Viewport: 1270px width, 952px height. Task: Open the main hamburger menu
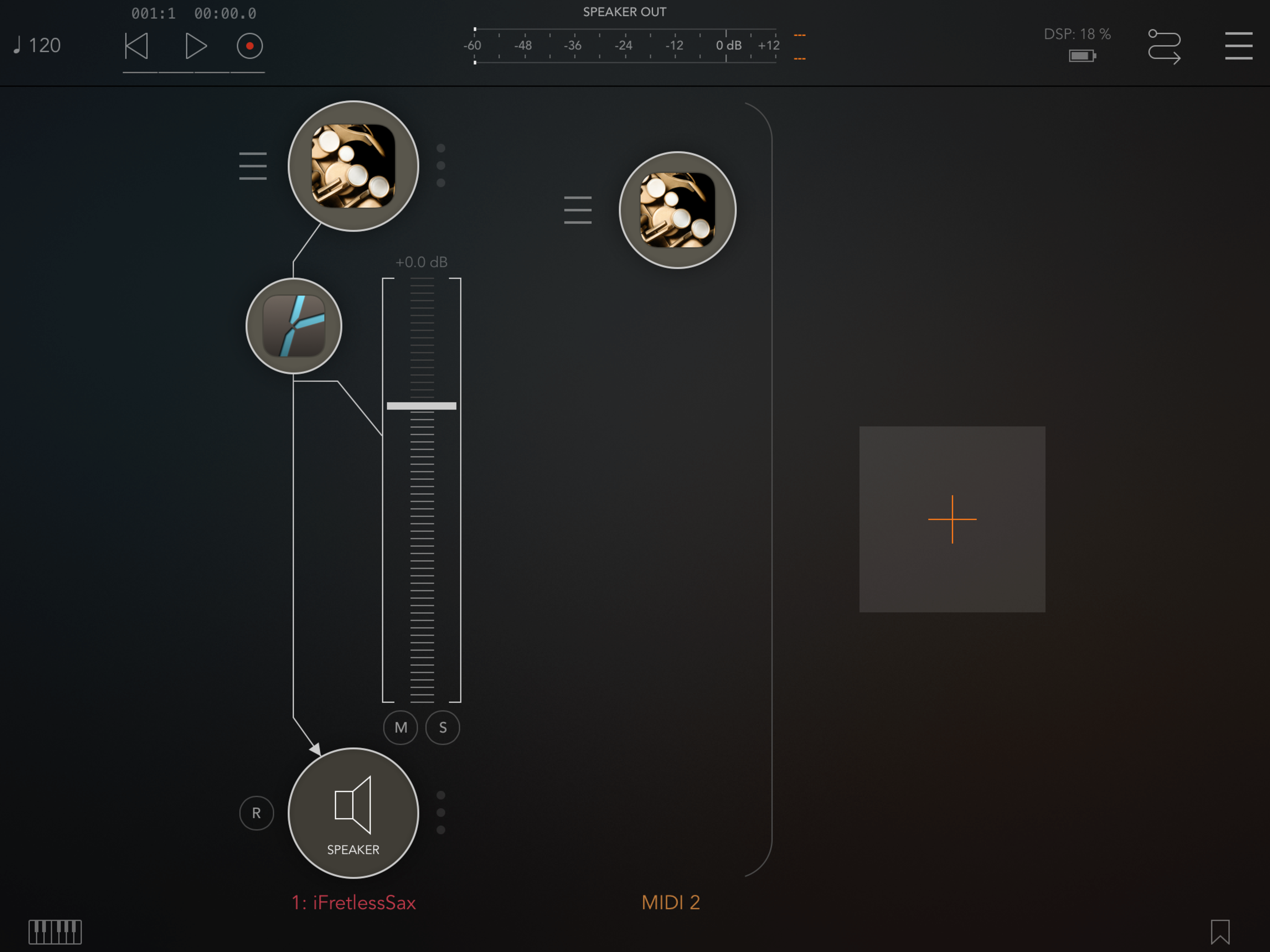point(1238,46)
